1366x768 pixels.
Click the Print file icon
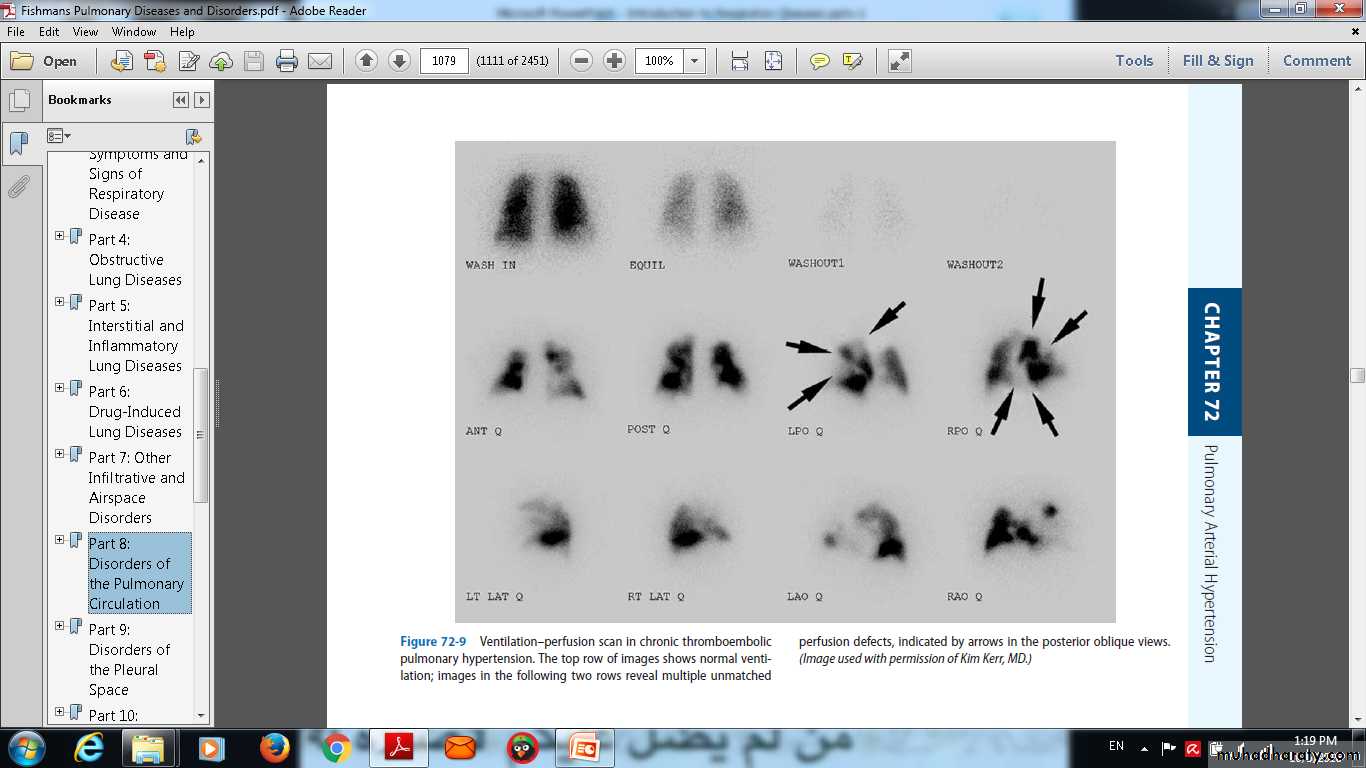click(x=287, y=61)
